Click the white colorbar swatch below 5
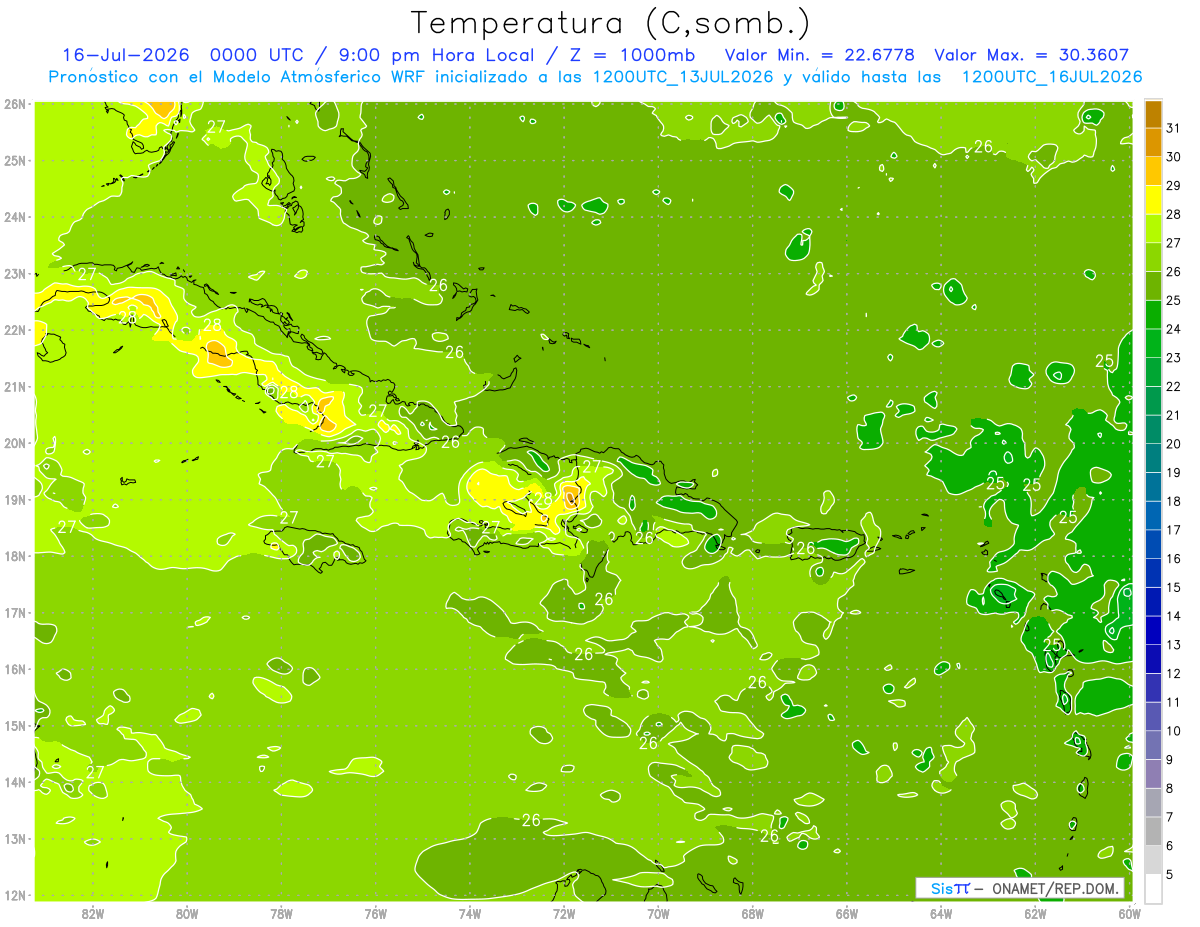1200x927 pixels. [1153, 888]
